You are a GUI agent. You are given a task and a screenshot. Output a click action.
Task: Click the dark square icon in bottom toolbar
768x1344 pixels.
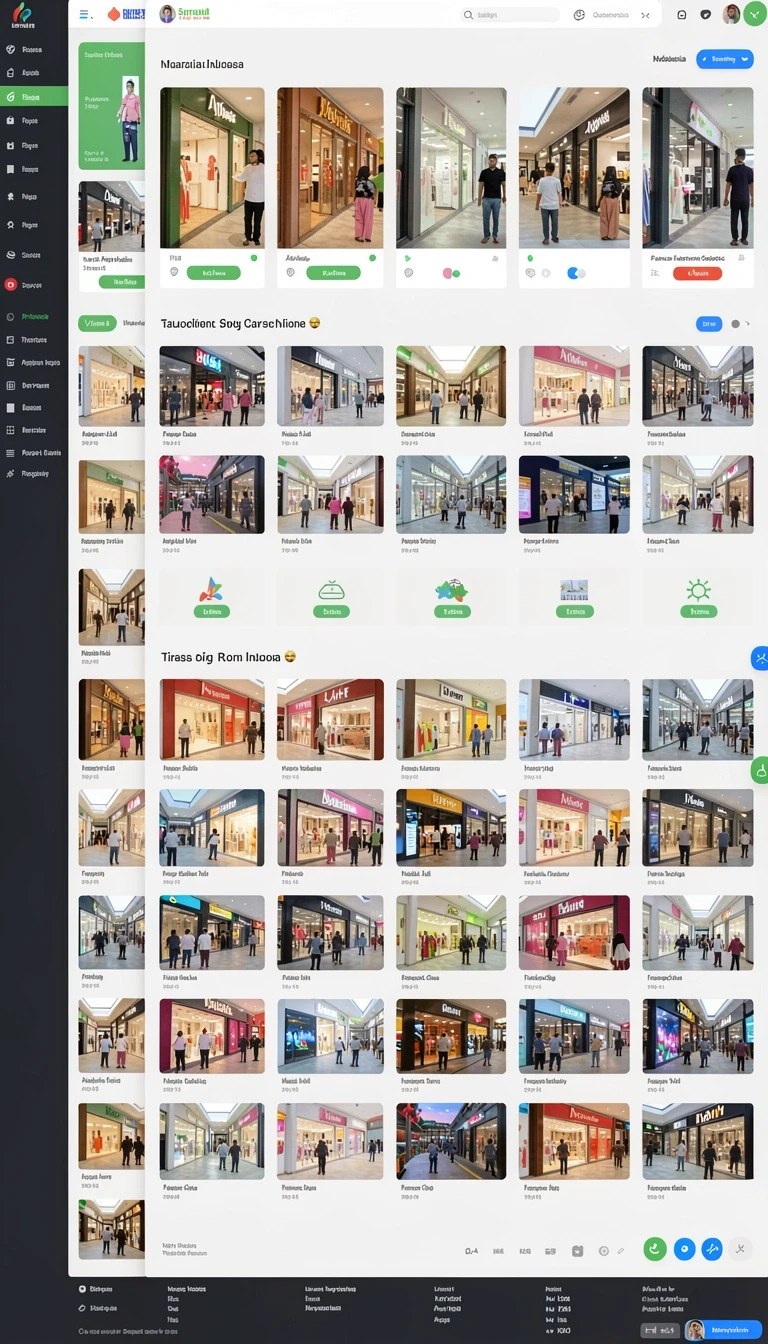pos(577,1251)
